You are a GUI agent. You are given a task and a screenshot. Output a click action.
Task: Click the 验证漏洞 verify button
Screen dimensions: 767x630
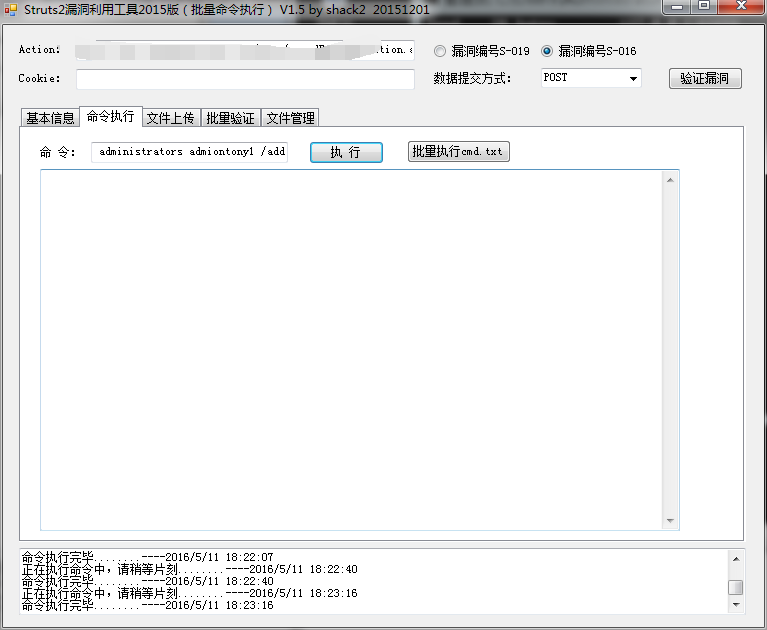[705, 78]
